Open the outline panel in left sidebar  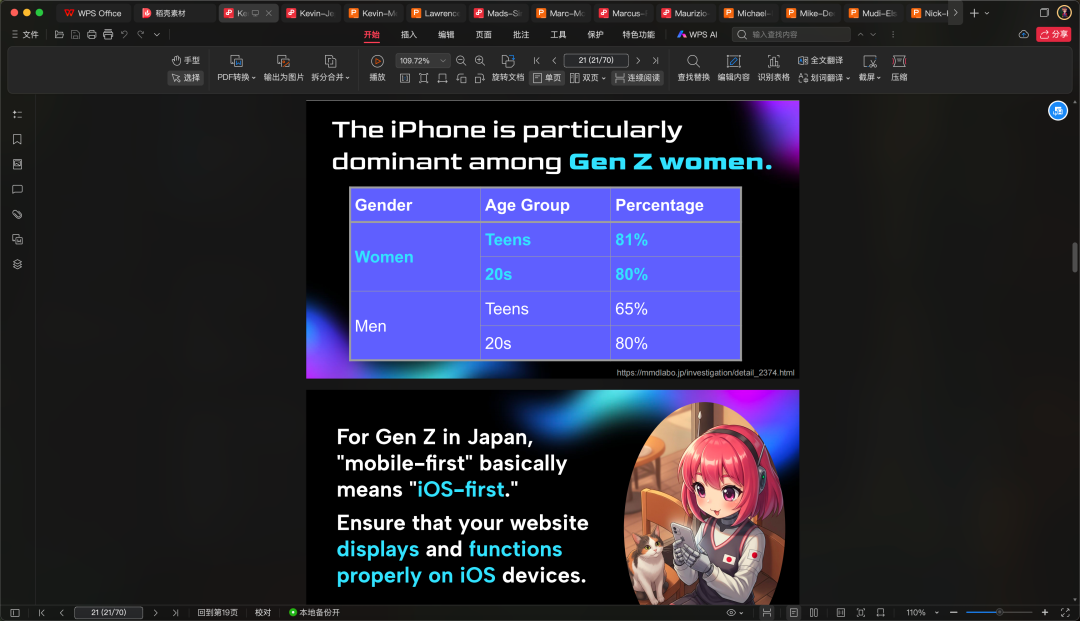click(17, 114)
